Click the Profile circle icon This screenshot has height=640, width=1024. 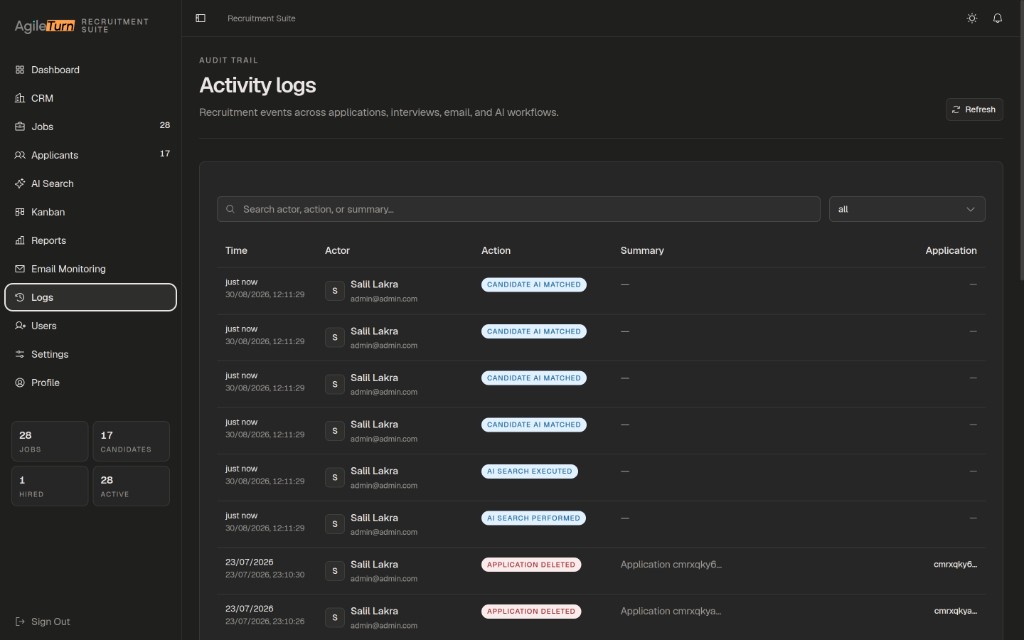(x=20, y=383)
